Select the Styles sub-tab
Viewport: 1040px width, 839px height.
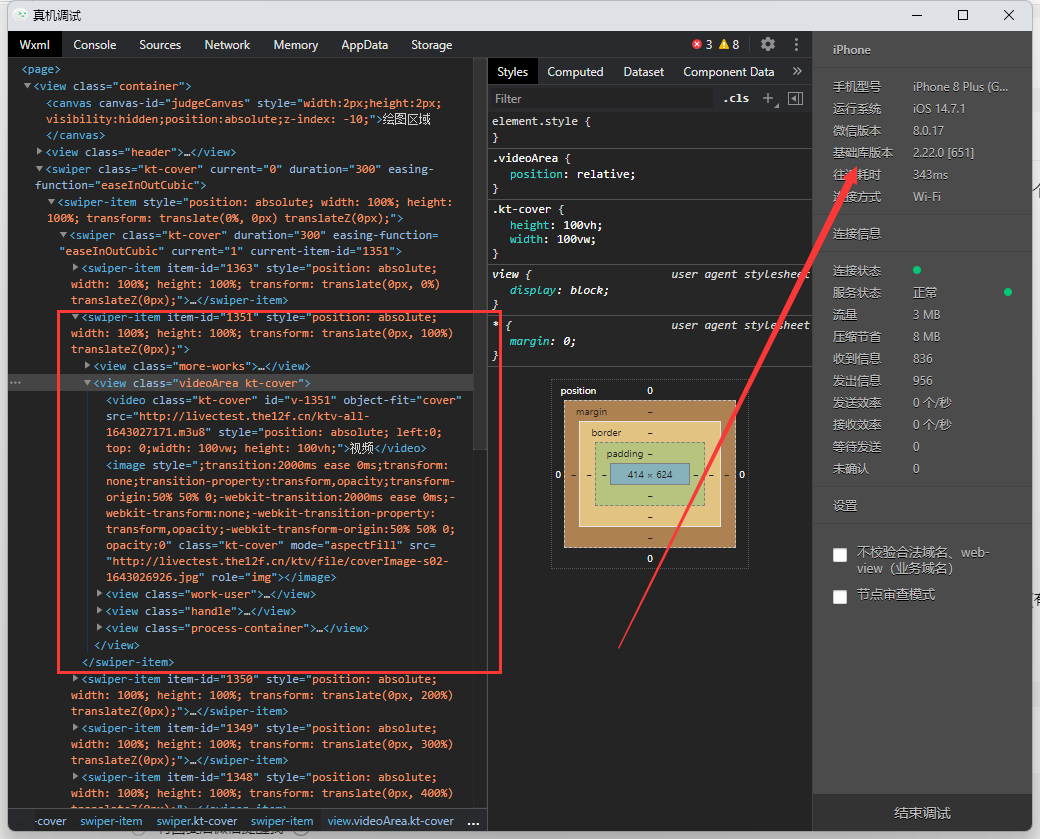(x=513, y=72)
